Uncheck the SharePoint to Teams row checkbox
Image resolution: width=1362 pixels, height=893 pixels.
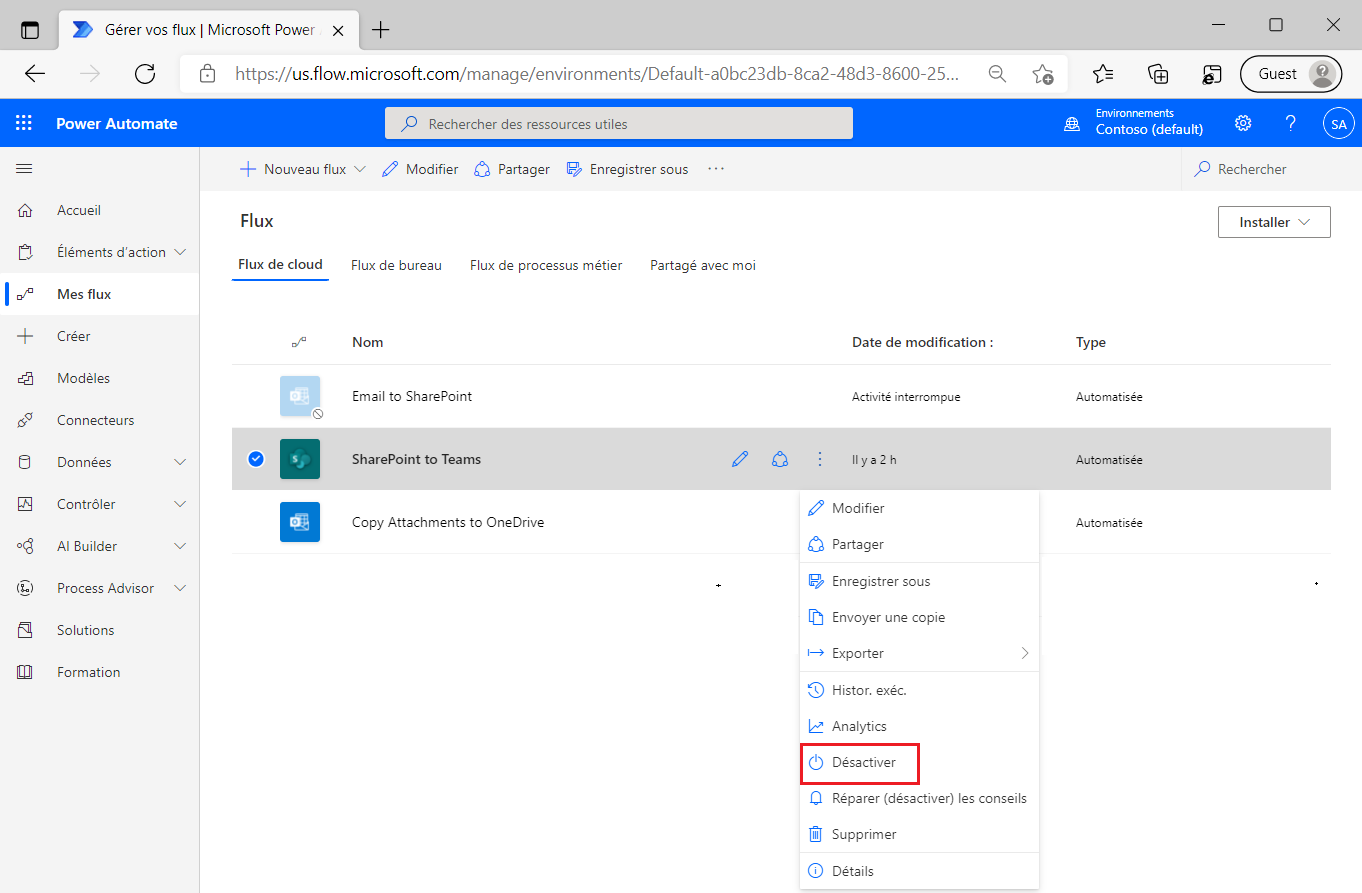256,459
